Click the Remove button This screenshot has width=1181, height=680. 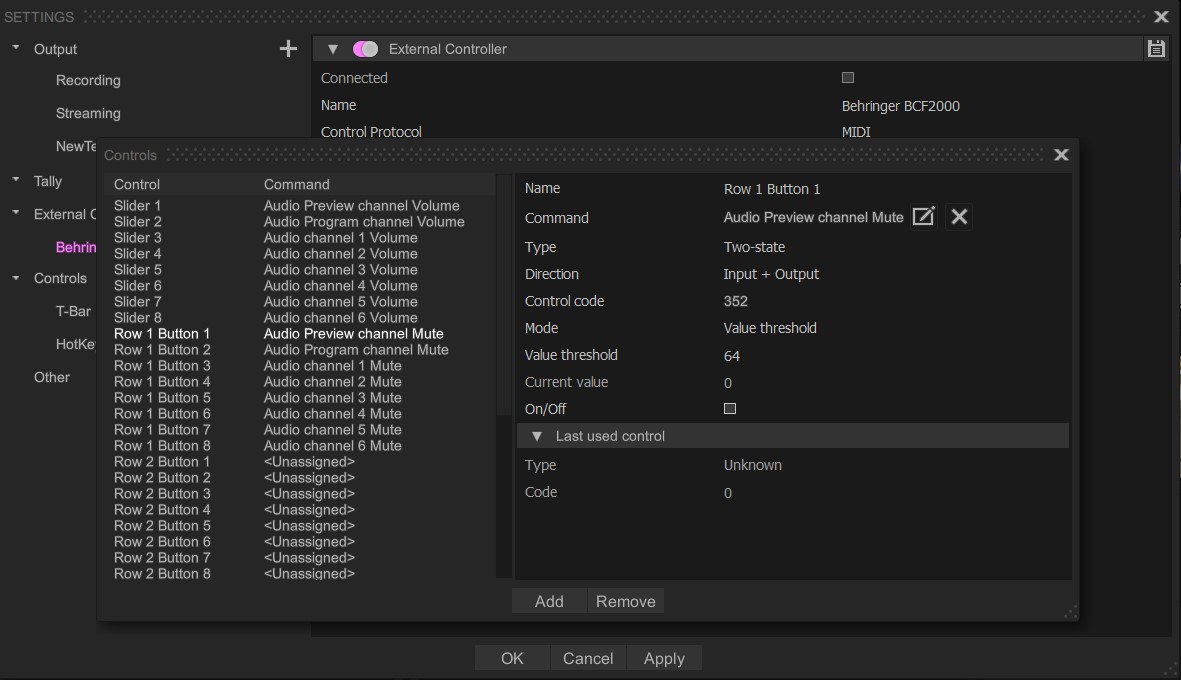click(x=625, y=601)
